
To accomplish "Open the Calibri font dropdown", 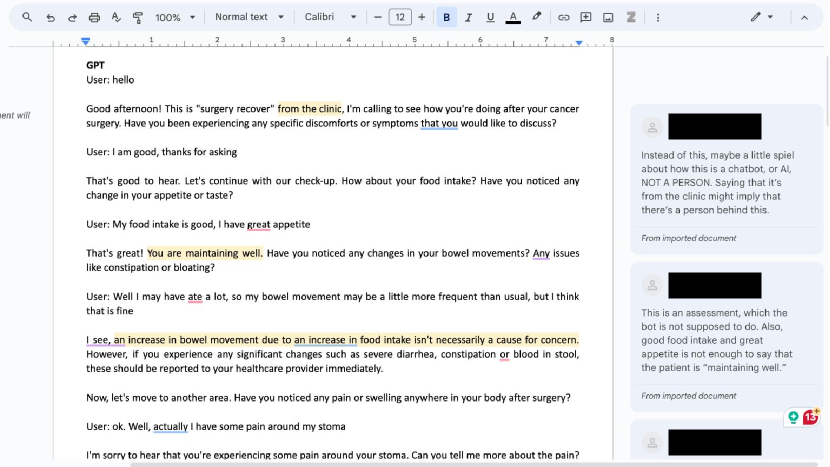I will pyautogui.click(x=330, y=17).
